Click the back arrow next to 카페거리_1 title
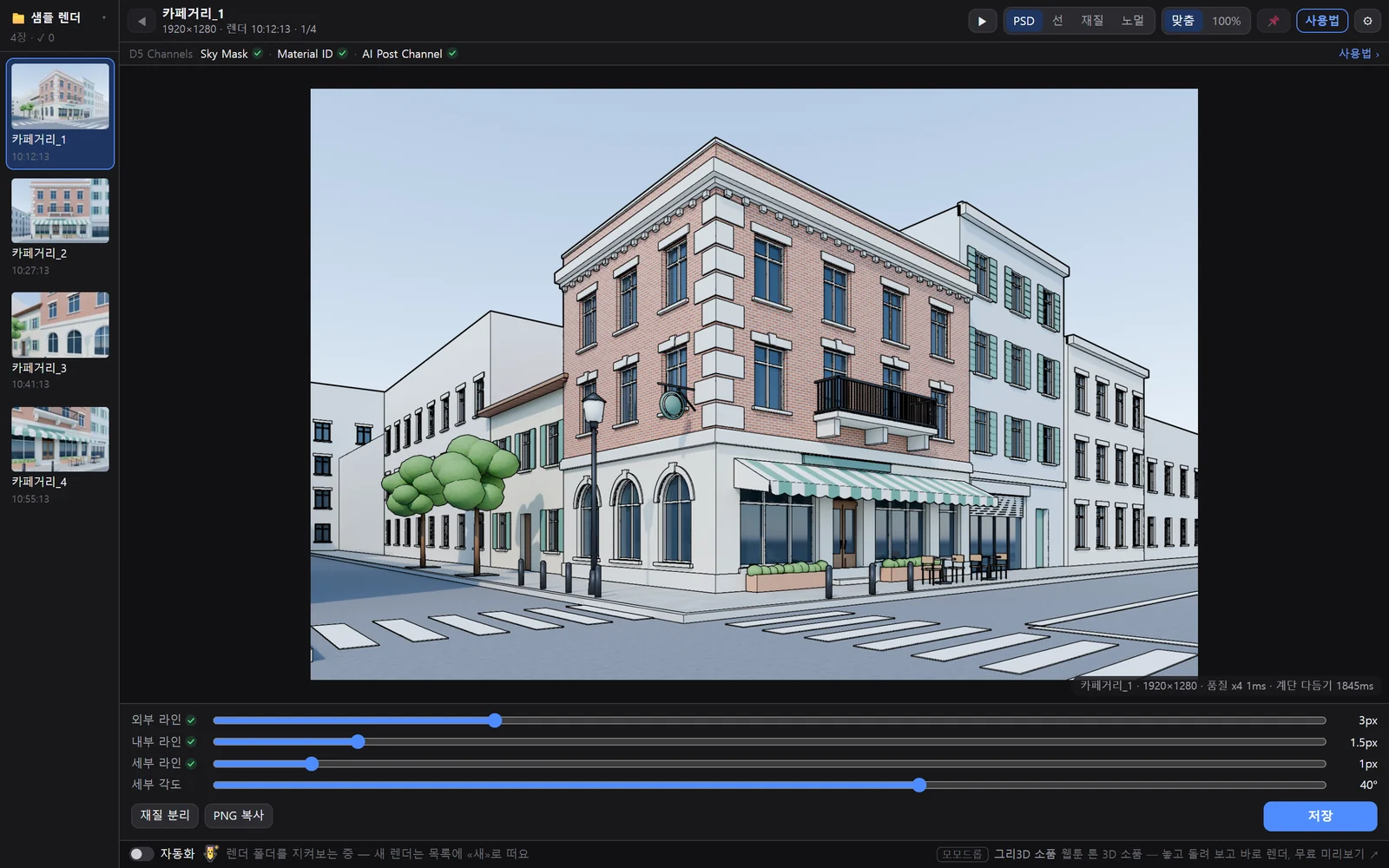The height and width of the screenshot is (868, 1389). click(x=142, y=21)
